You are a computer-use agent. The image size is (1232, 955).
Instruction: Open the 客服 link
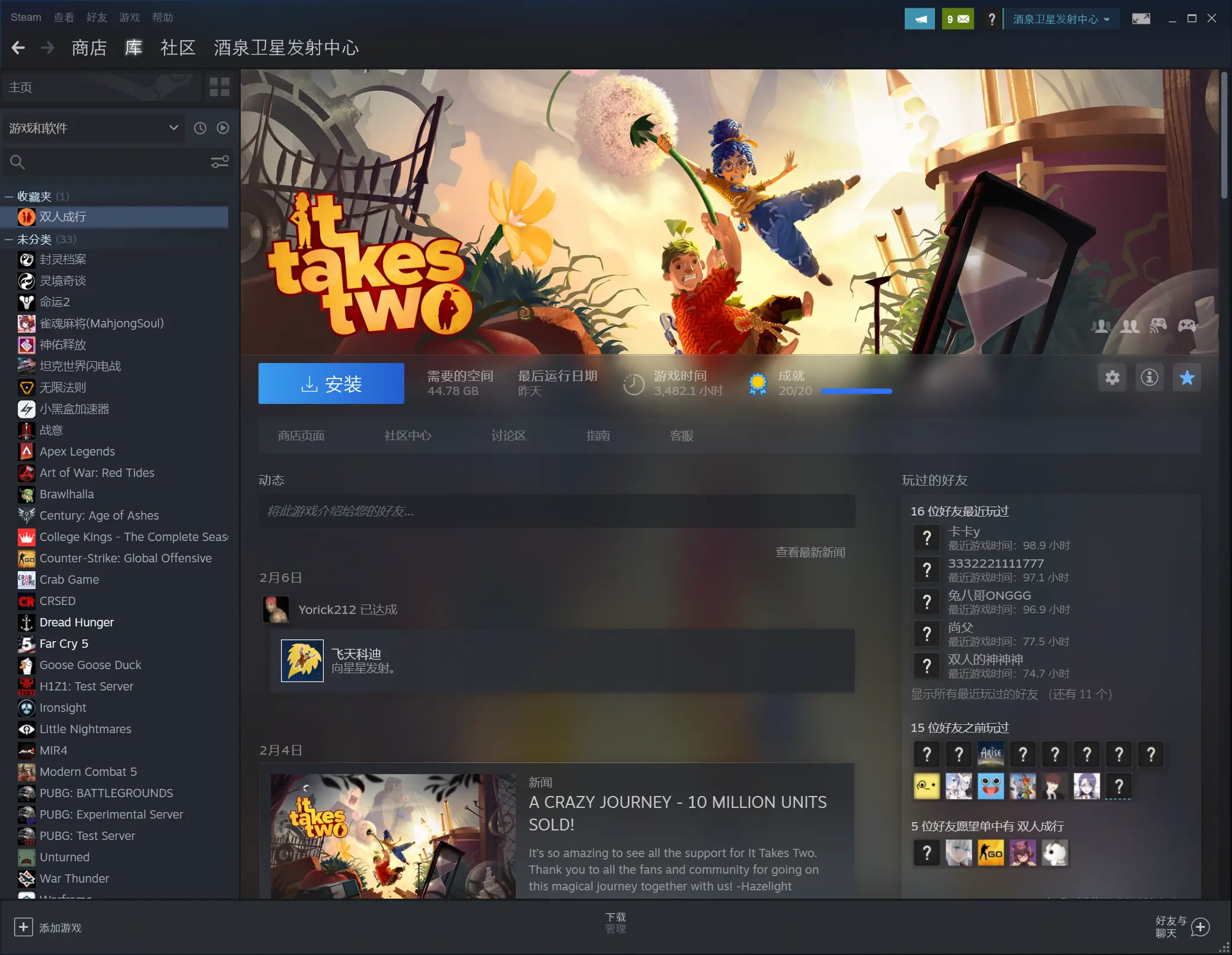[682, 435]
